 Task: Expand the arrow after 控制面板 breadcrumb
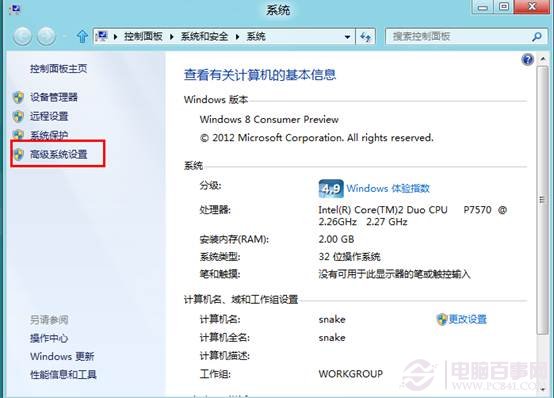171,36
